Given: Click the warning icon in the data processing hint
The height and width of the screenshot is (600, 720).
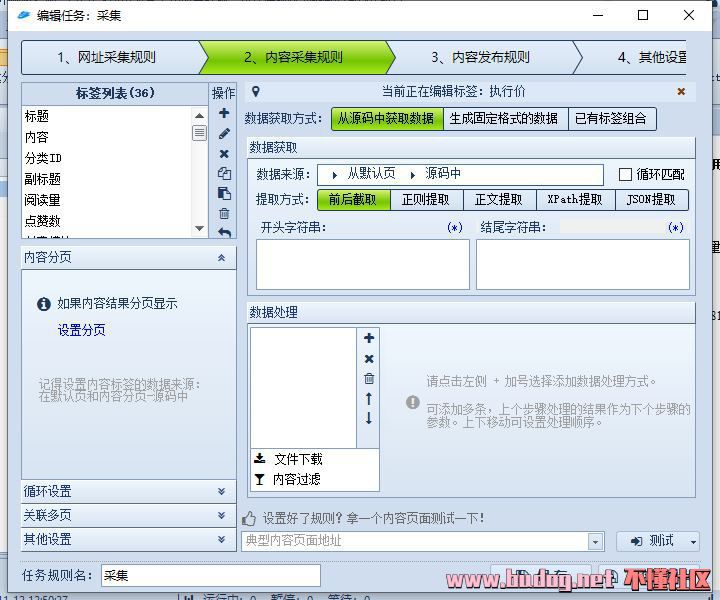Looking at the screenshot, I should click(x=413, y=402).
